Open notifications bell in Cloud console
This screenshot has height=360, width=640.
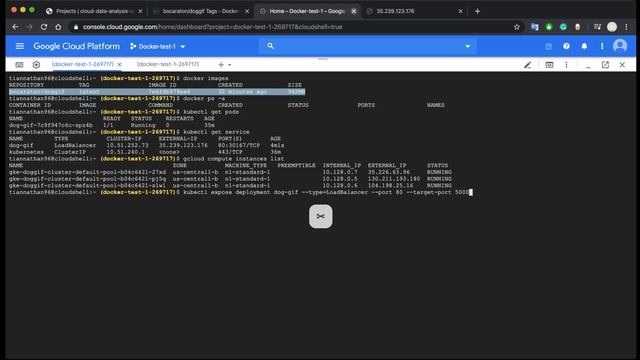click(584, 46)
